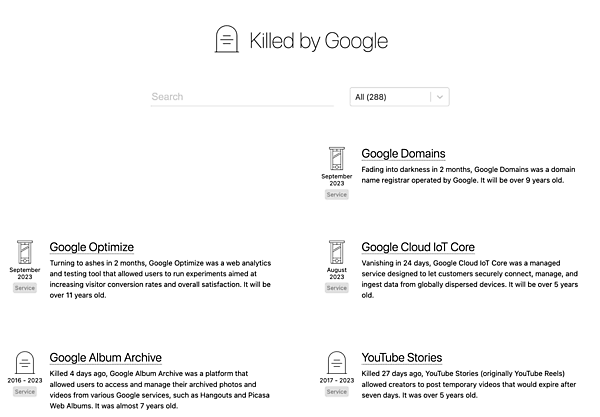Click the guillotine icon for Google Cloud IoT Core
Screen dimensions: 600x417
click(x=337, y=252)
